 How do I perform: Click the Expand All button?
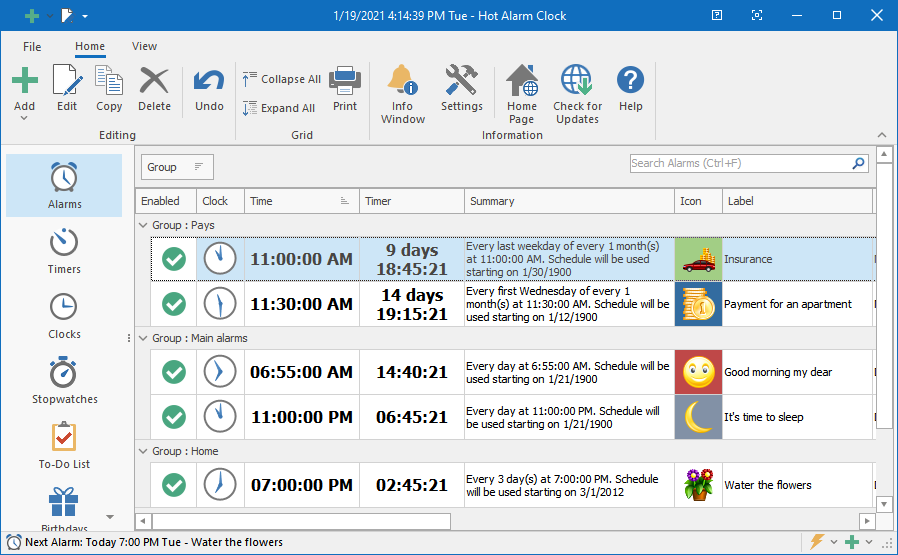click(x=279, y=108)
